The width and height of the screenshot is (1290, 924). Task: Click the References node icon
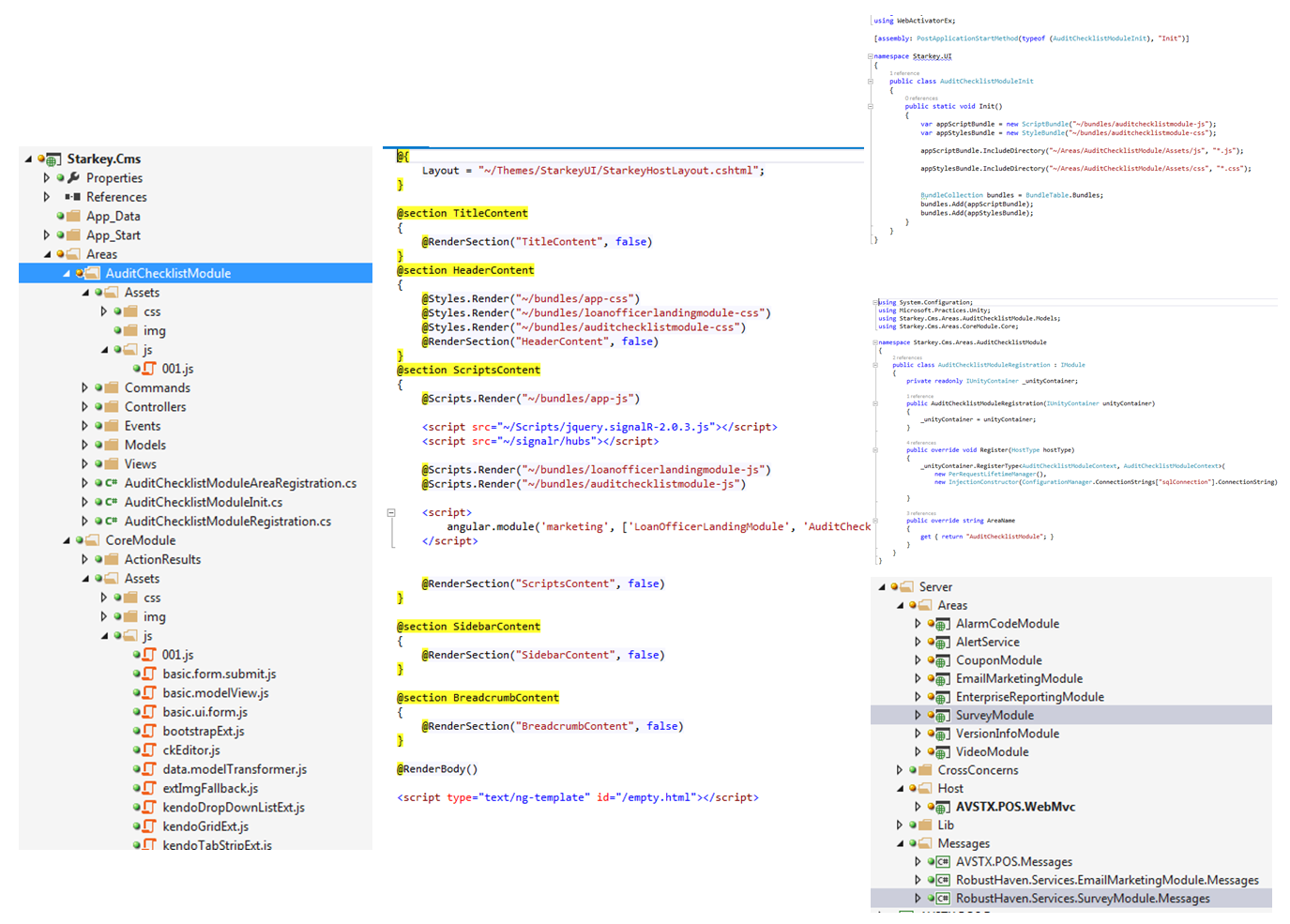coord(72,197)
